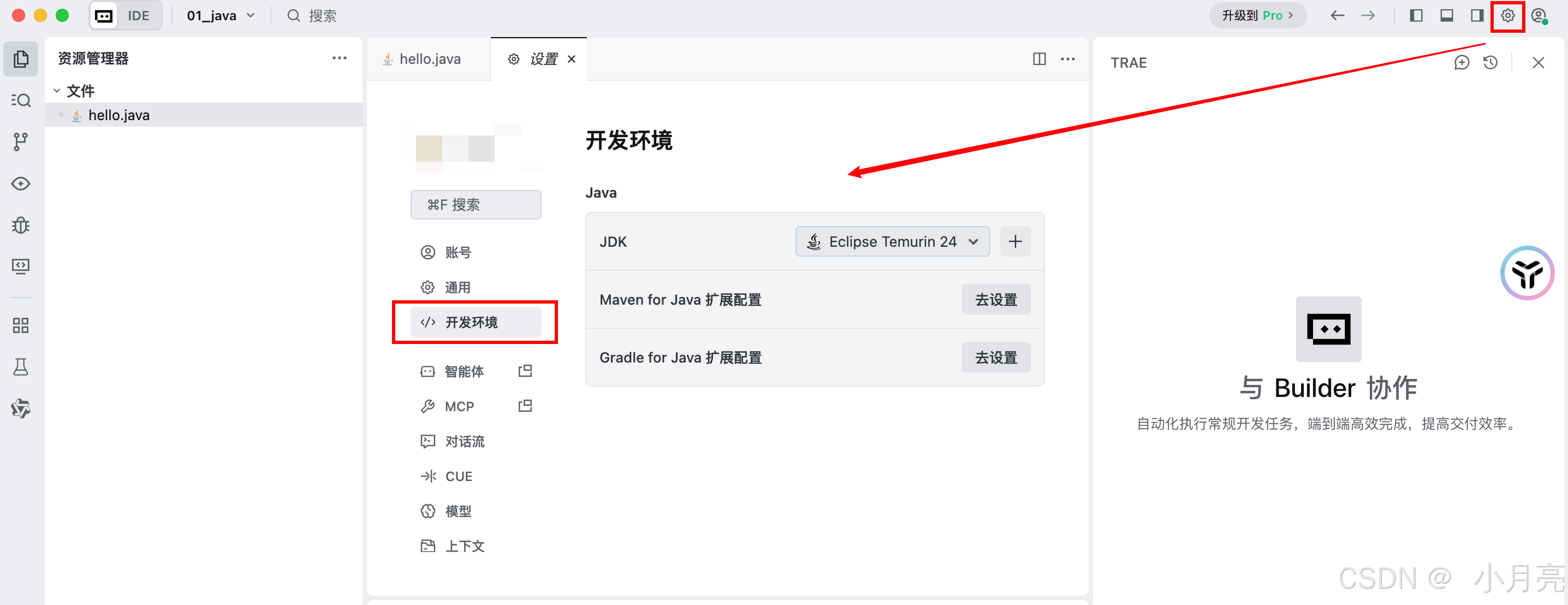The width and height of the screenshot is (1568, 605).
Task: Open the Eclipse Temurin 24 JDK dropdown
Action: 892,242
